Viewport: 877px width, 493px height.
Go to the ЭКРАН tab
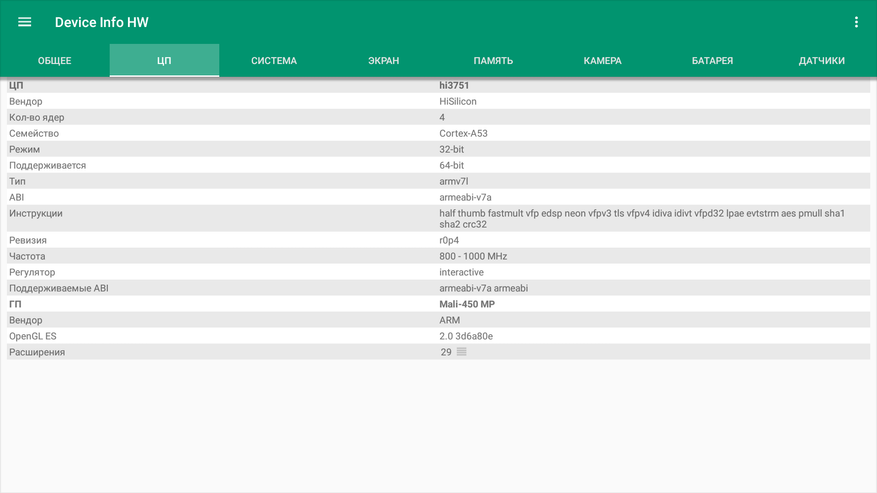click(384, 60)
